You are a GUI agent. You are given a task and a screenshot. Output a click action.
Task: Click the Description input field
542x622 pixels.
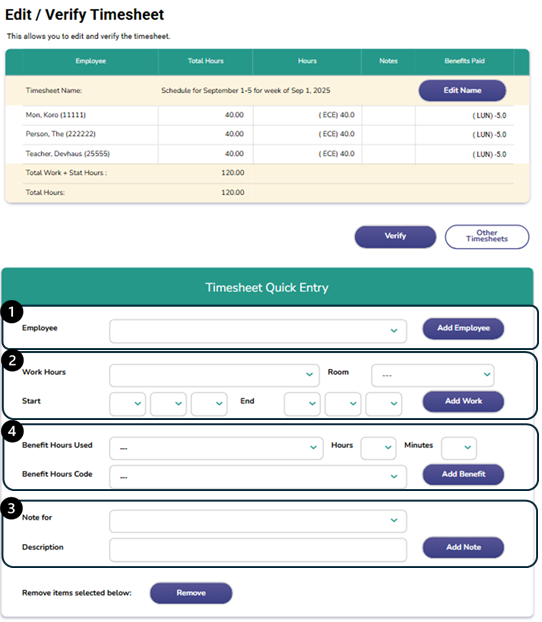point(258,550)
